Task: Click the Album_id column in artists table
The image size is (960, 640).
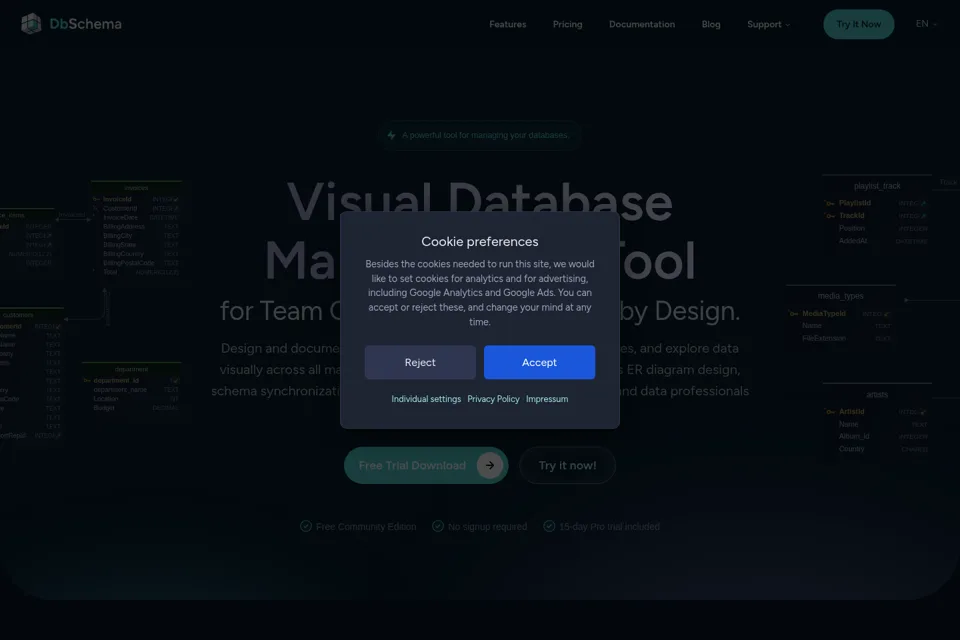Action: (x=877, y=436)
